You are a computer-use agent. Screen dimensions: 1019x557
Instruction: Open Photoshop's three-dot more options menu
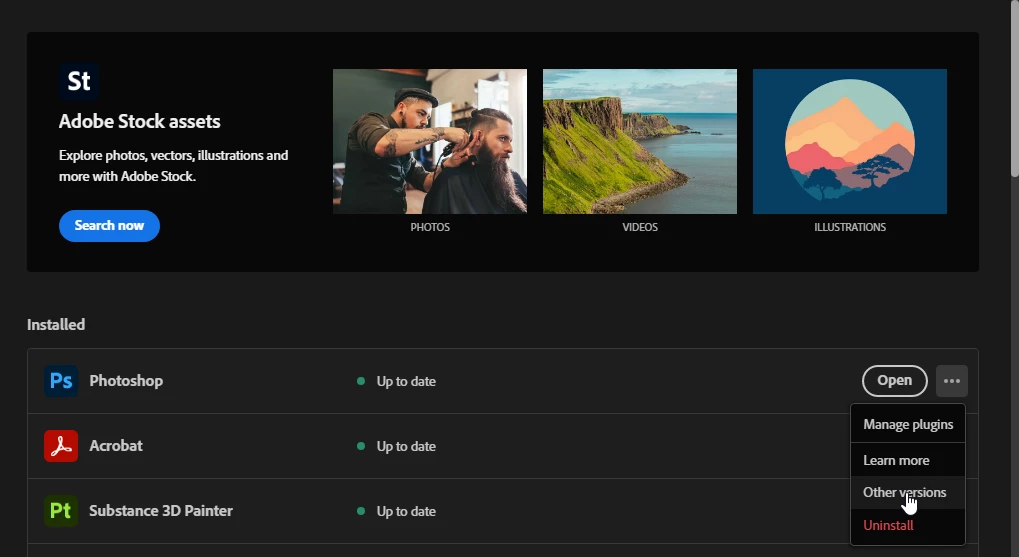951,381
